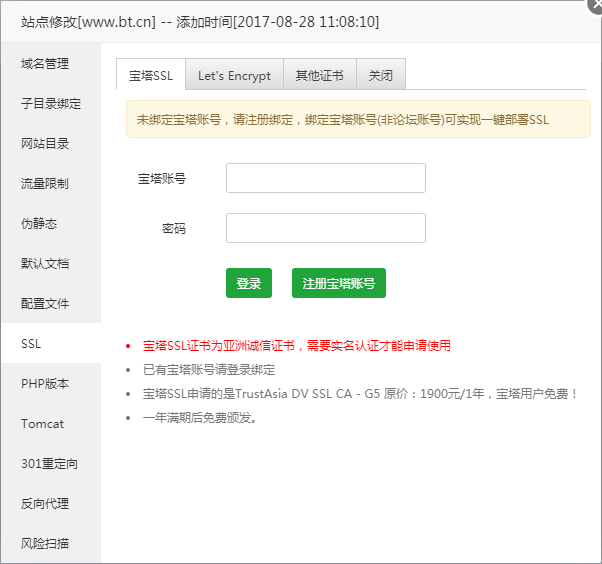This screenshot has height=564, width=602.
Task: Open 域名管理 in the sidebar
Action: tap(51, 63)
